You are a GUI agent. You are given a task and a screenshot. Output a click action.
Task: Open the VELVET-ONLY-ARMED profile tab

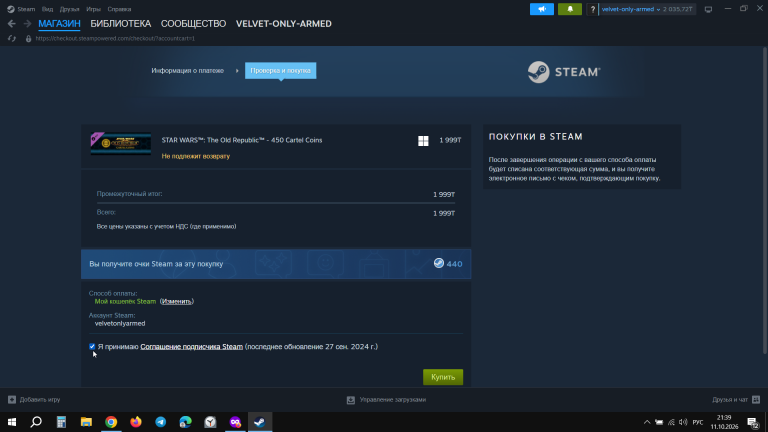tap(284, 24)
